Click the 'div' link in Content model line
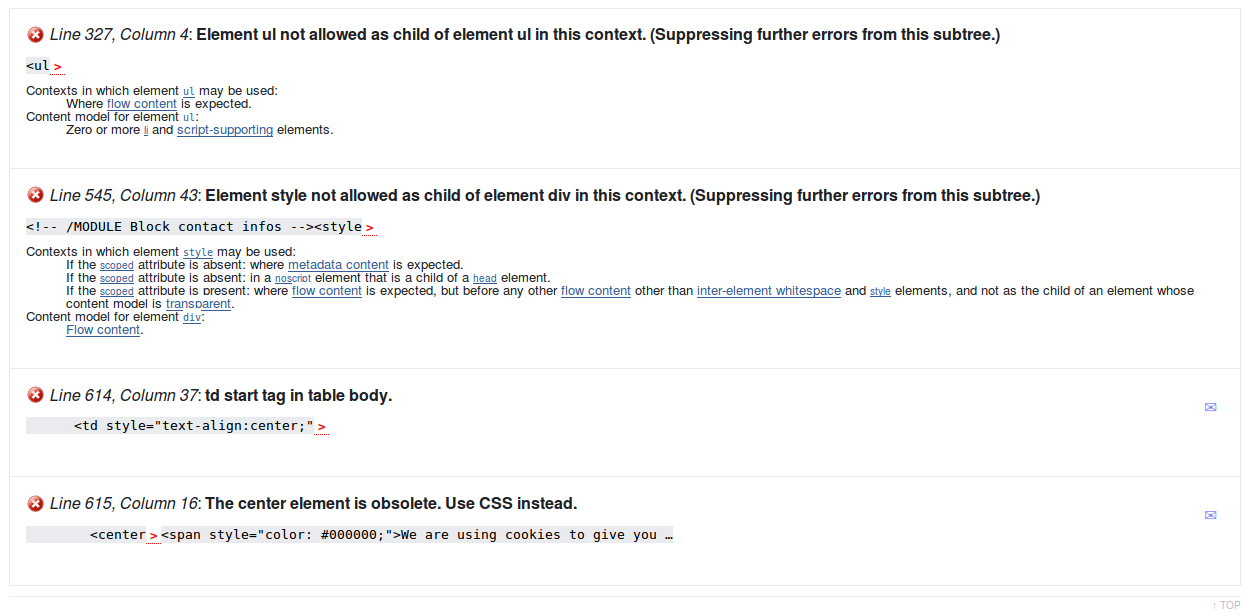Image resolution: width=1247 pixels, height=614 pixels. (191, 317)
